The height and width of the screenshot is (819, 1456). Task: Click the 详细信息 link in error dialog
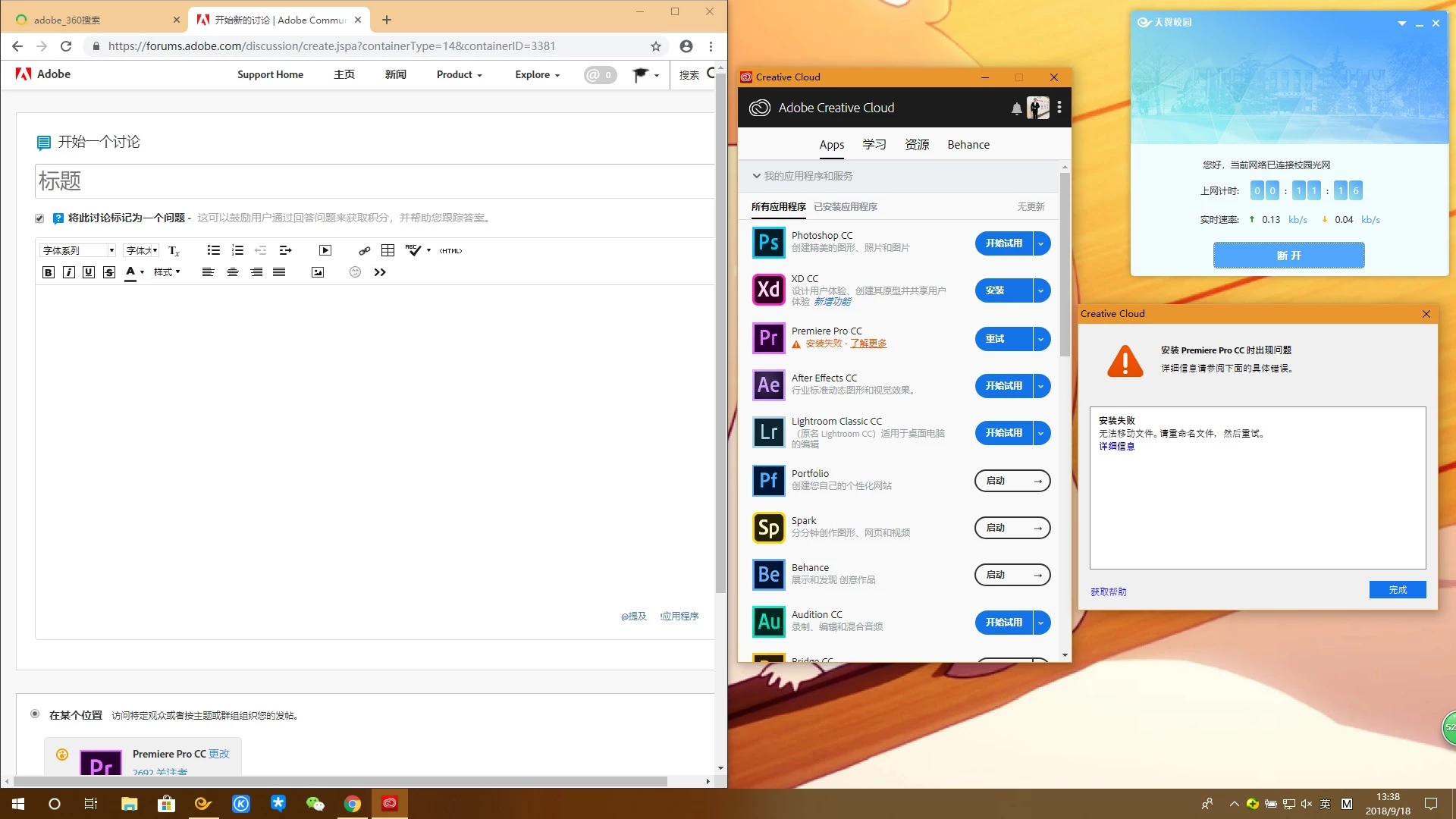pos(1116,447)
